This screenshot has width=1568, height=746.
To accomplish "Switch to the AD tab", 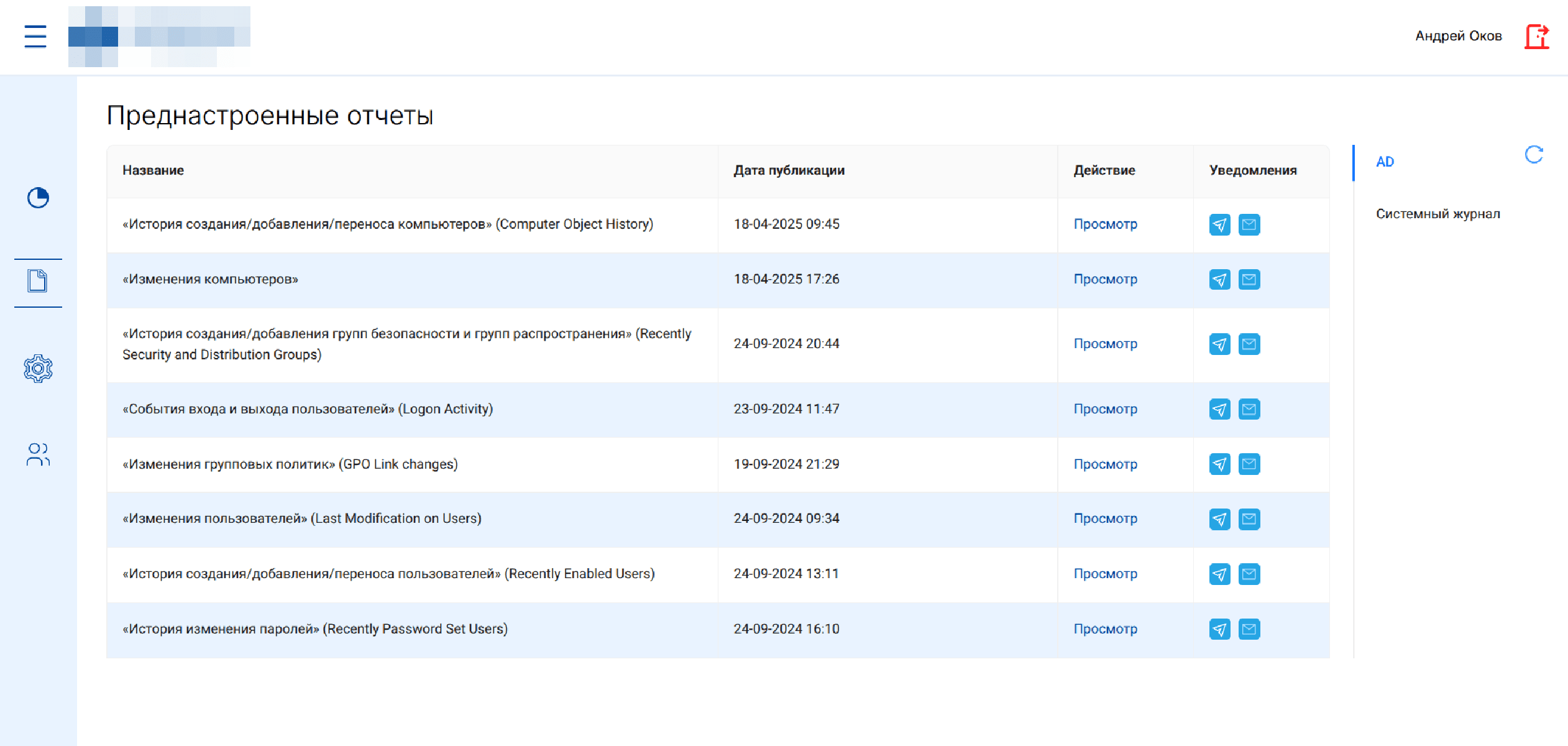I will coord(1385,162).
